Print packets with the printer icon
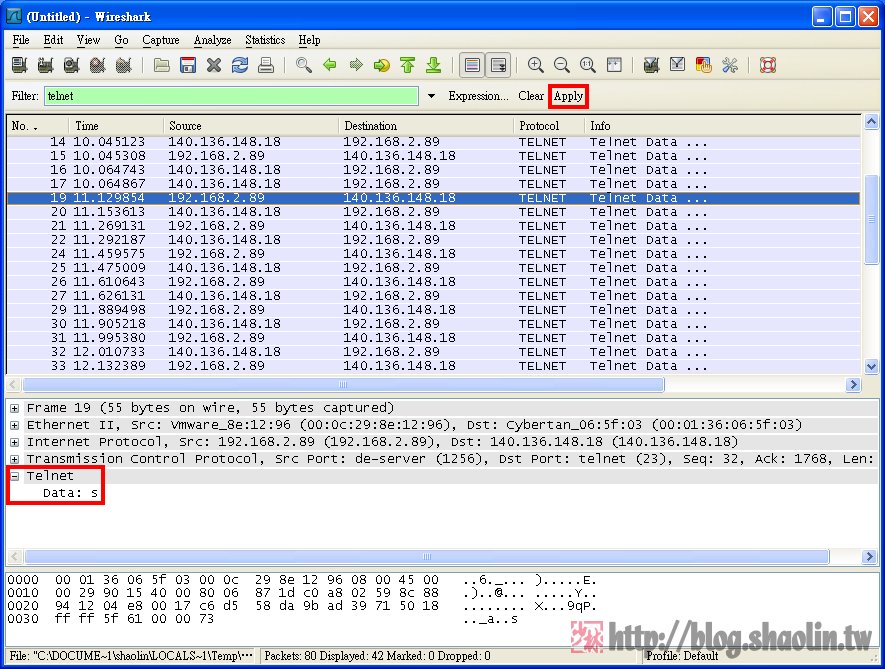The width and height of the screenshot is (885, 669). point(266,65)
